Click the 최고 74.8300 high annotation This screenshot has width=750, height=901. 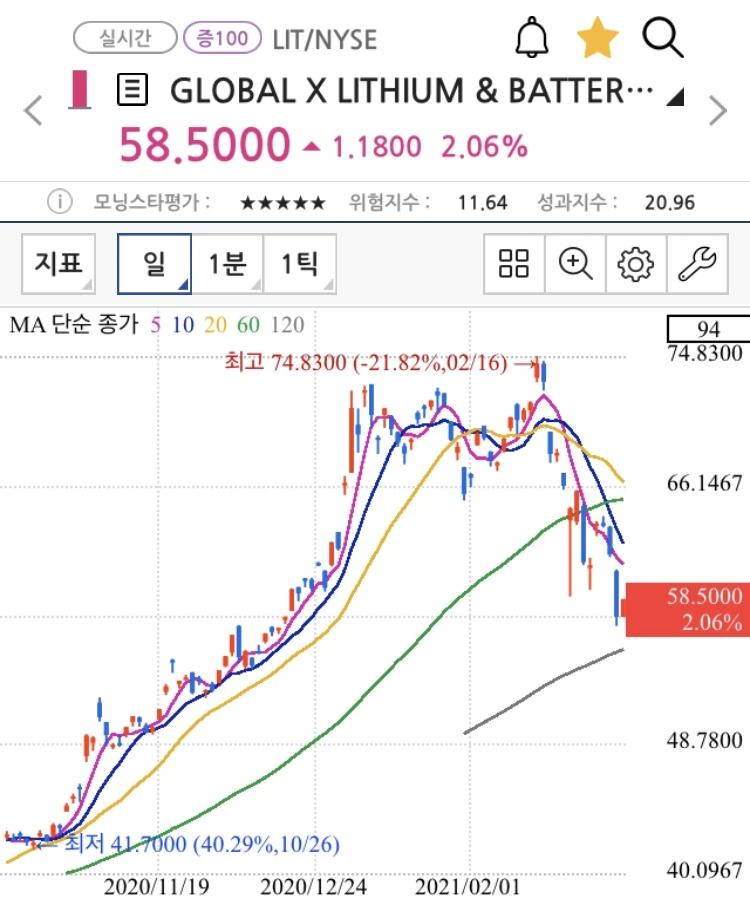pyautogui.click(x=366, y=363)
